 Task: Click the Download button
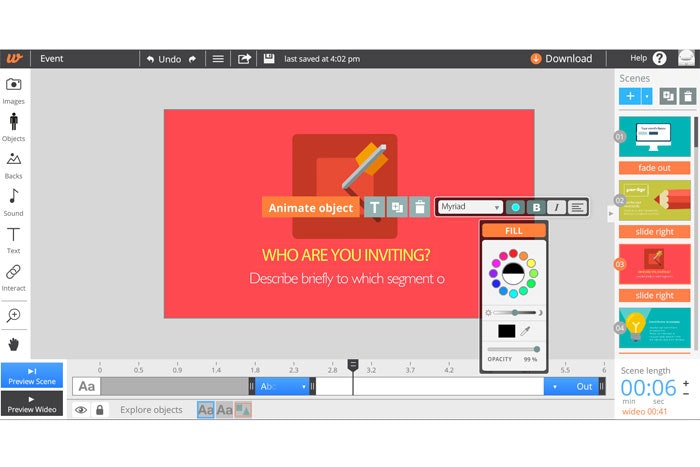(x=561, y=59)
